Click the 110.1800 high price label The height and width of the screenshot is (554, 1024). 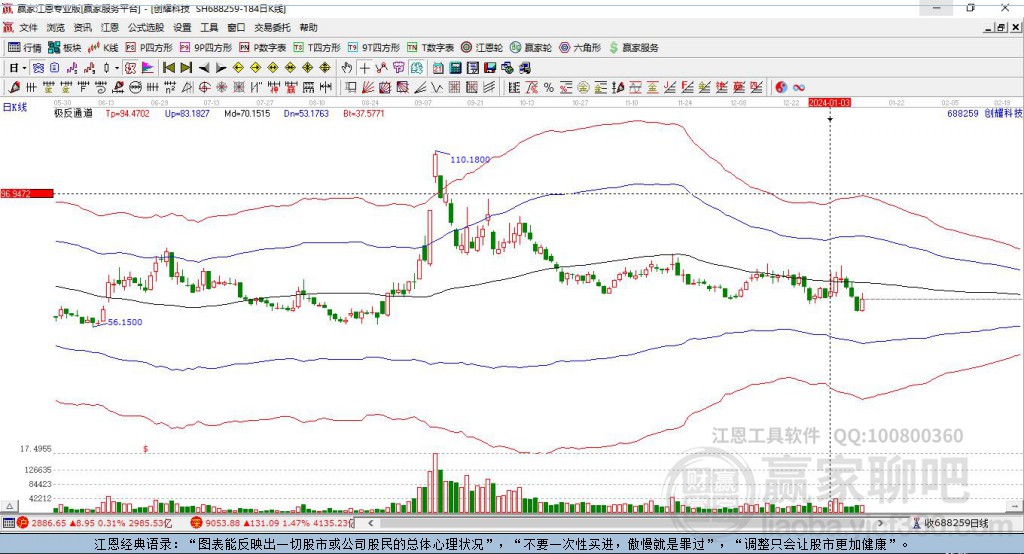[x=470, y=159]
